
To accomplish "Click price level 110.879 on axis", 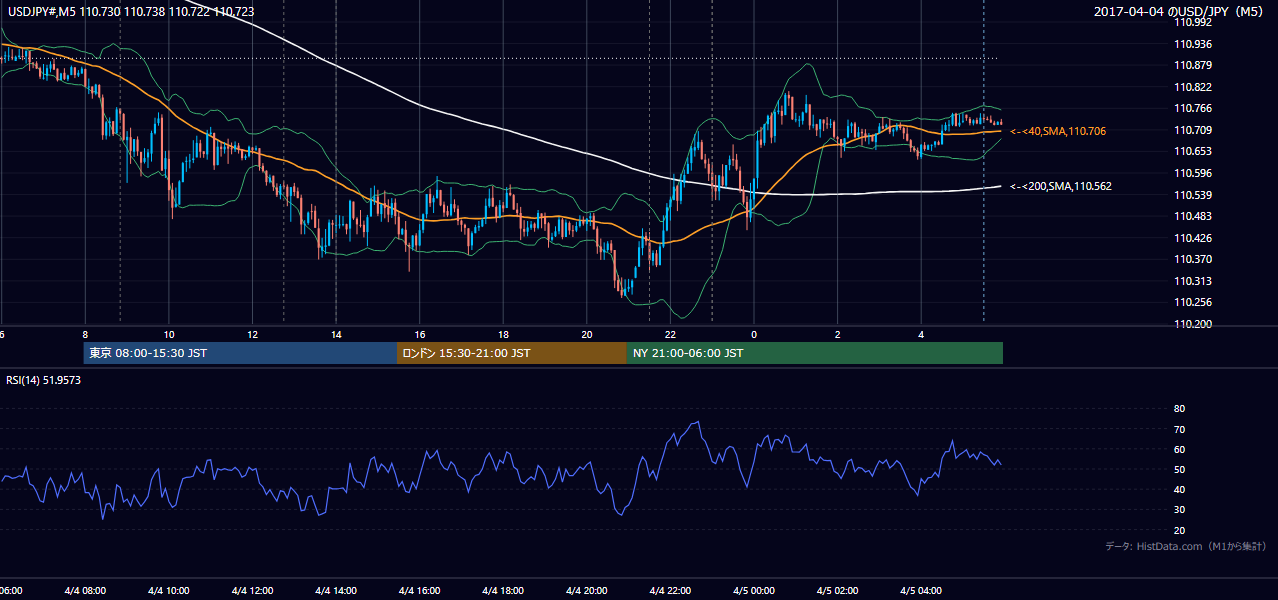I will 1193,65.
